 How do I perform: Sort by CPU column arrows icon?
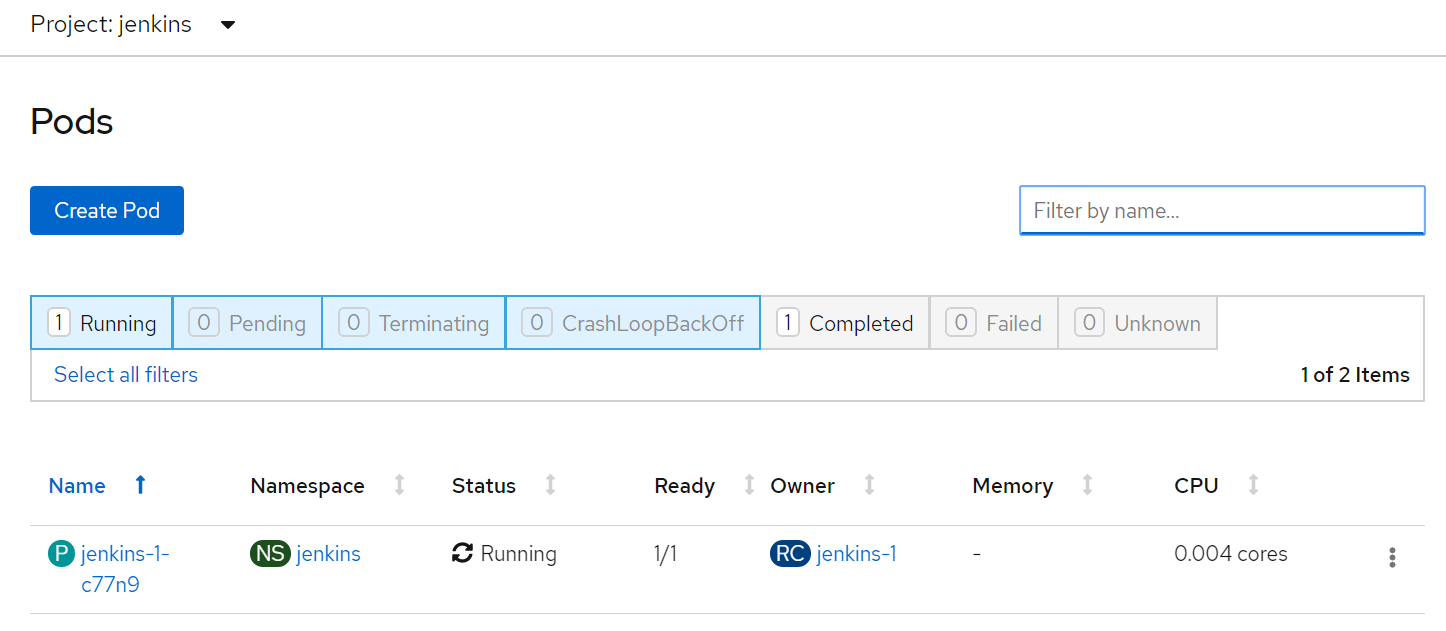pyautogui.click(x=1253, y=485)
